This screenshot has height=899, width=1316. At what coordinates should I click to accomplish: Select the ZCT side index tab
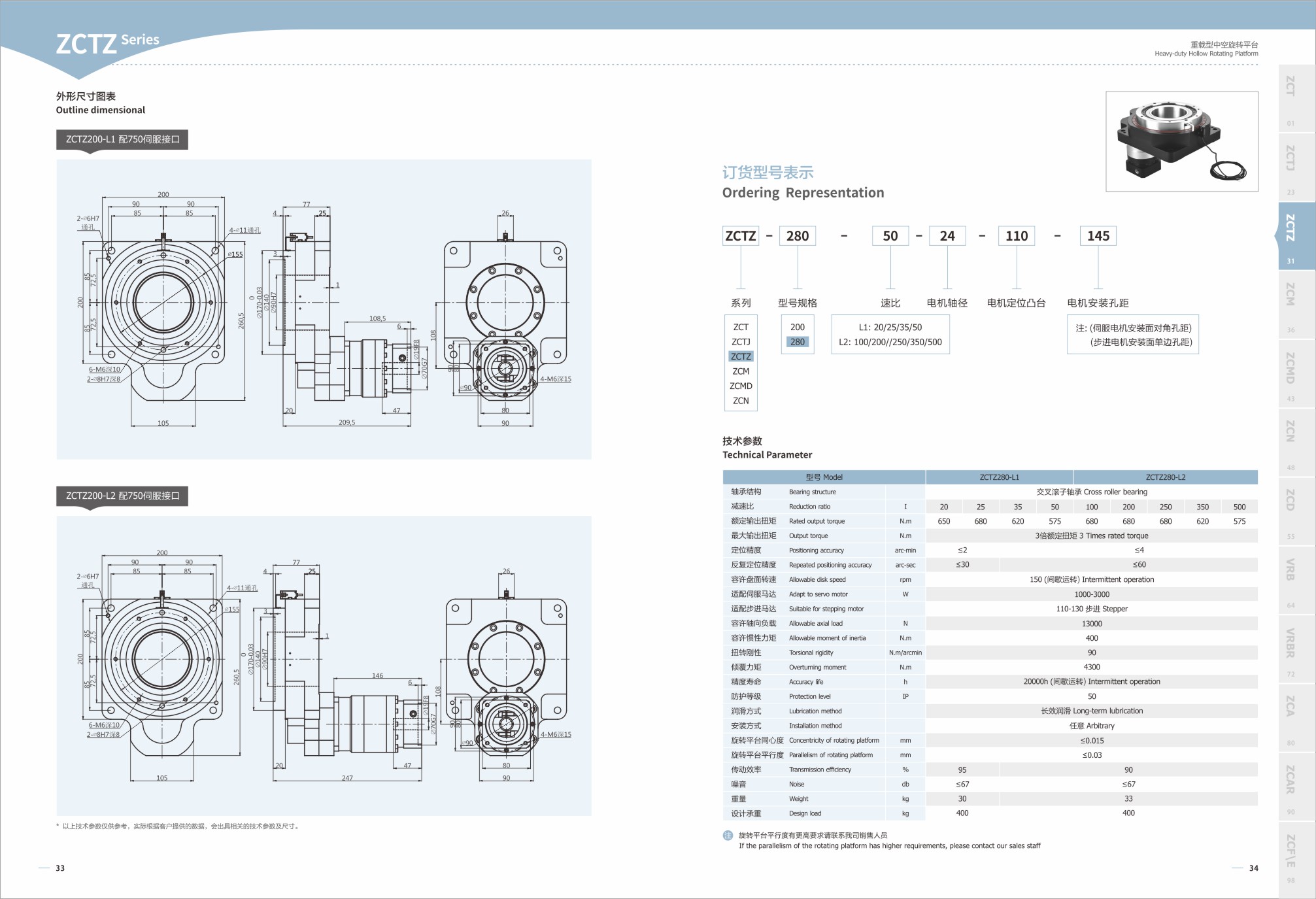coord(1296,98)
